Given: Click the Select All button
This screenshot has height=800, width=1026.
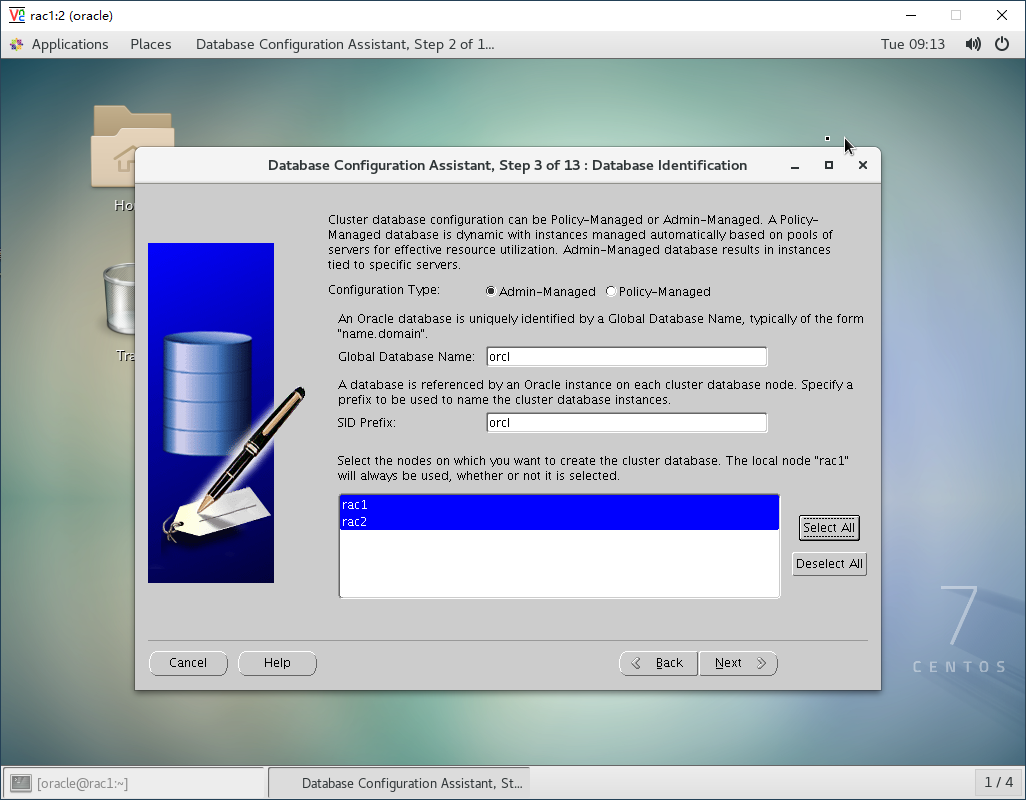Looking at the screenshot, I should pos(828,527).
